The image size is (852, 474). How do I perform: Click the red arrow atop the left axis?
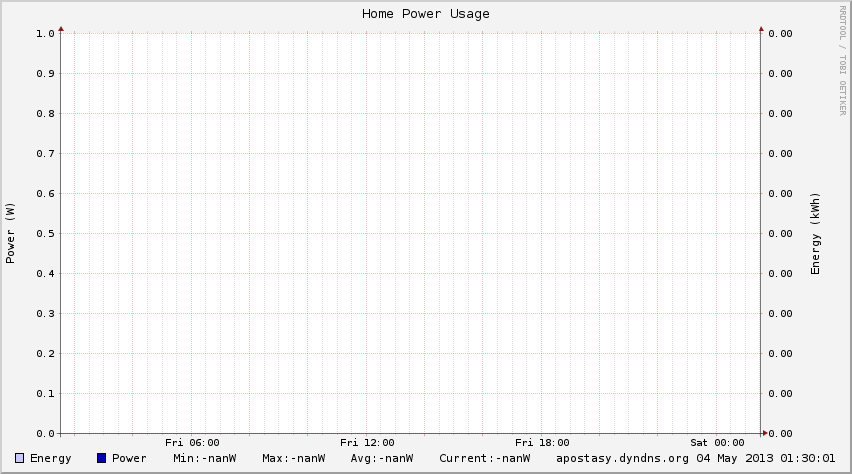tap(61, 29)
